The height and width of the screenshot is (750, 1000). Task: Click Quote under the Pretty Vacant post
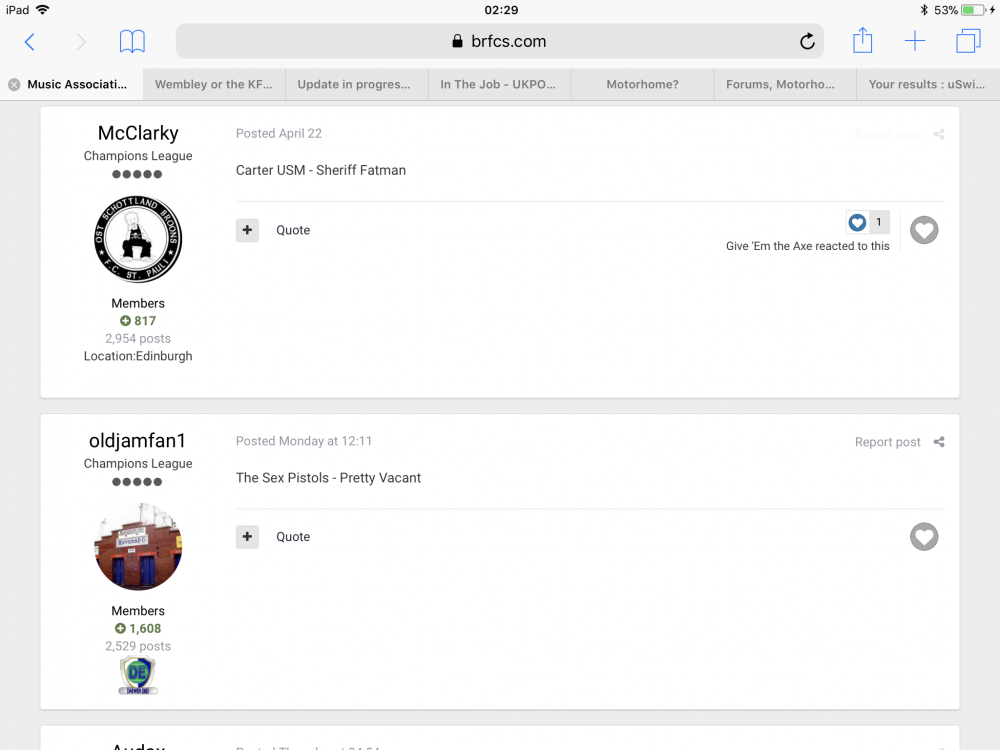pos(293,537)
